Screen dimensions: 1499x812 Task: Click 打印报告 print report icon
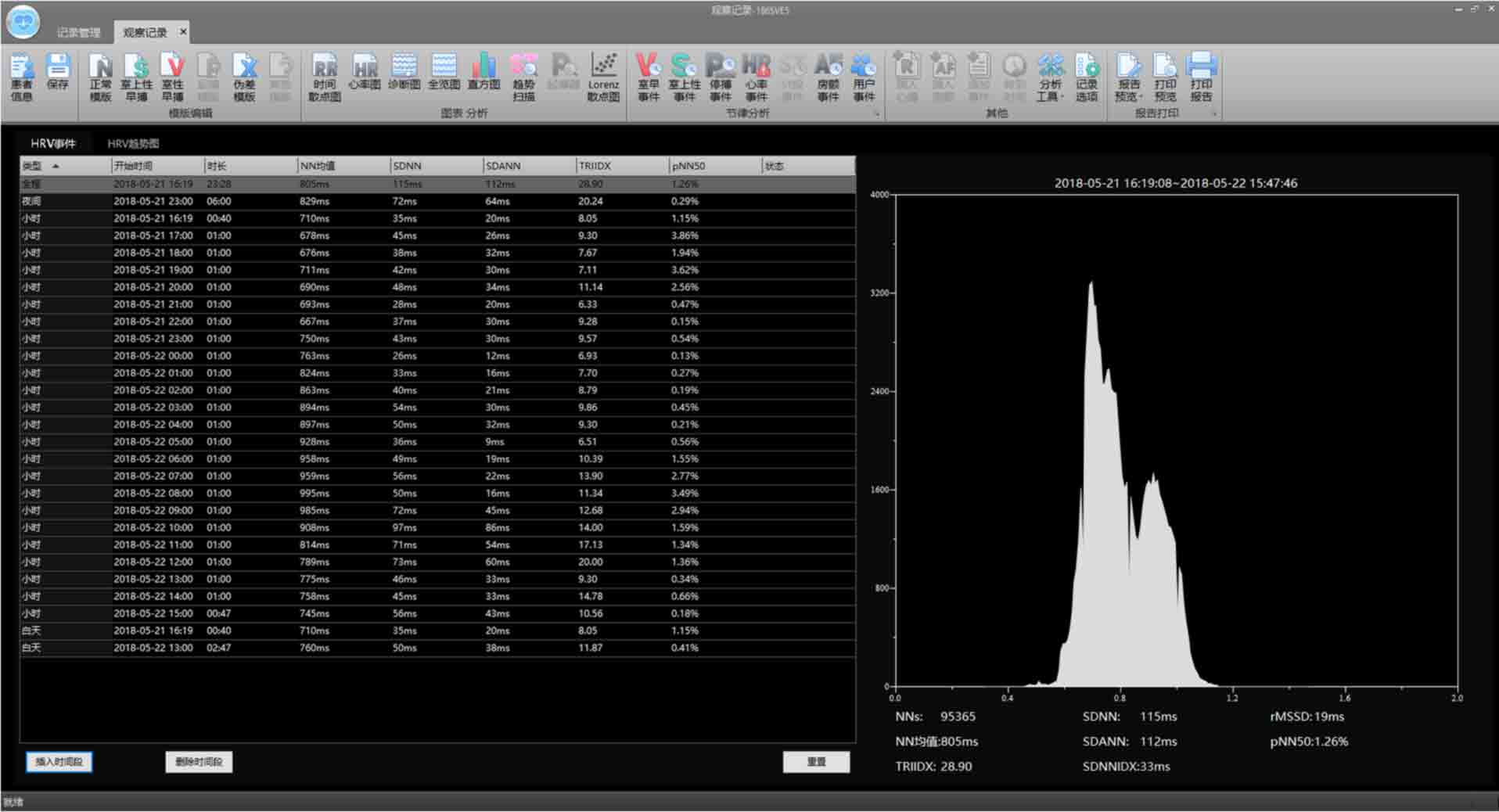1201,77
